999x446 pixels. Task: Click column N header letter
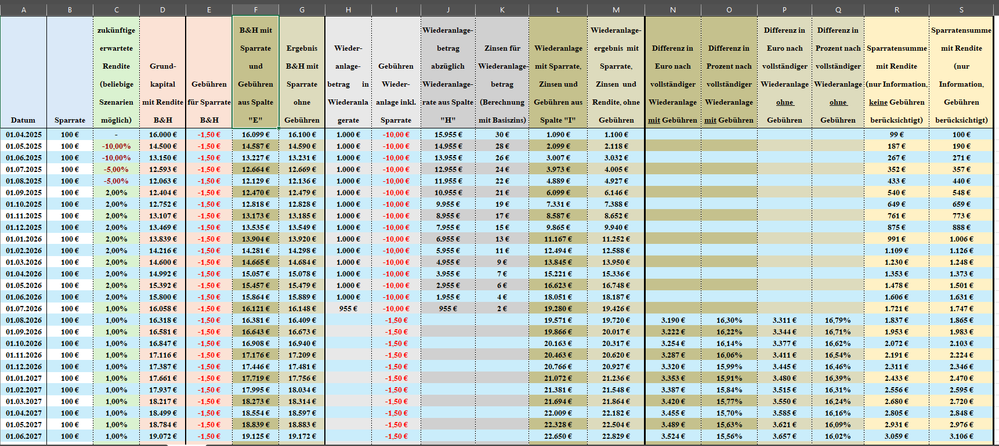(673, 8)
